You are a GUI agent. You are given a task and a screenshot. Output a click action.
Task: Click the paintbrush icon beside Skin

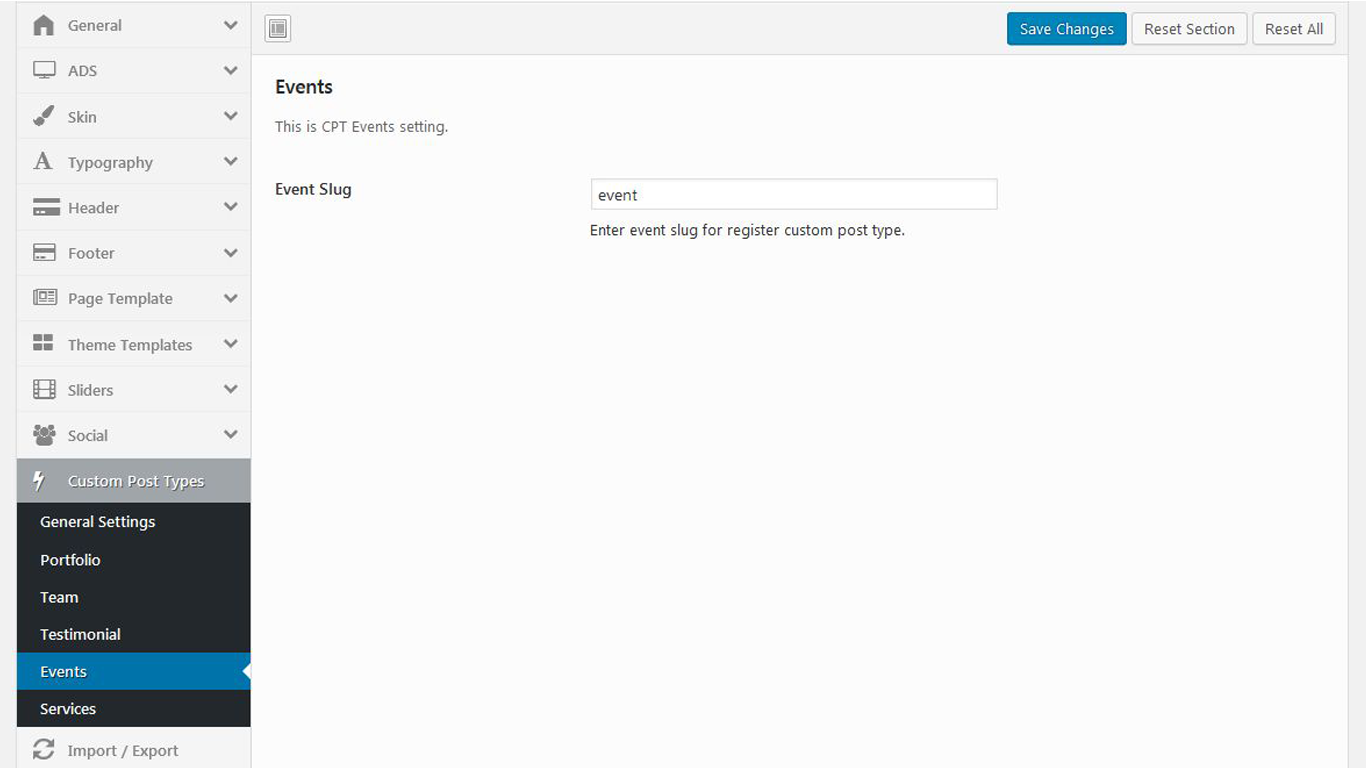coord(44,117)
